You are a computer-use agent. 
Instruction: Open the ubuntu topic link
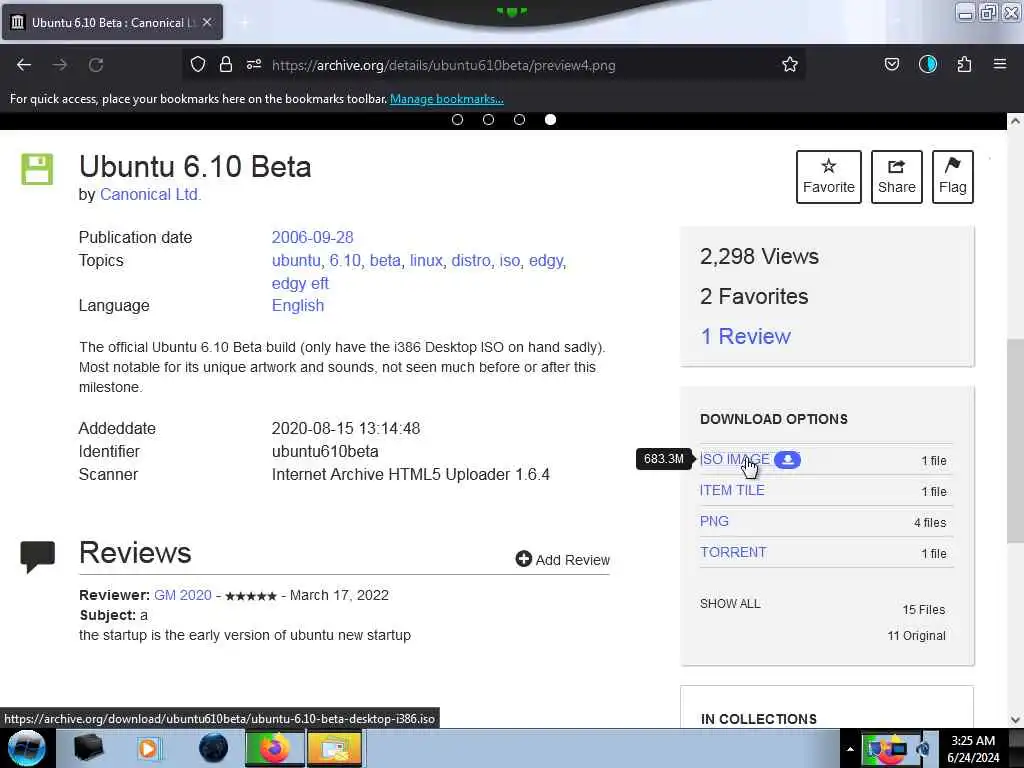coord(296,260)
